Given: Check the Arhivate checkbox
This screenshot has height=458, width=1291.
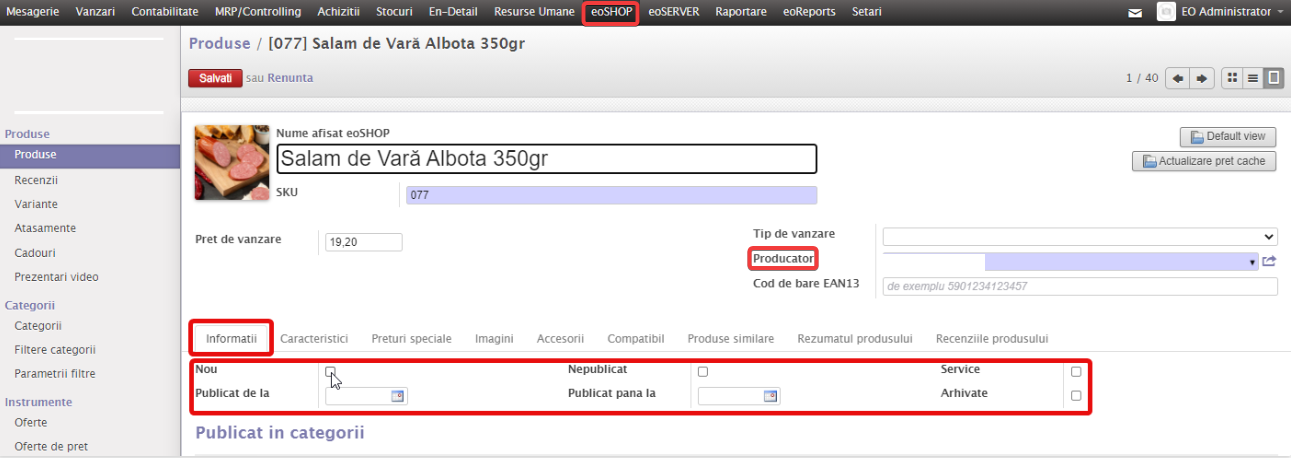Looking at the screenshot, I should [x=1076, y=395].
